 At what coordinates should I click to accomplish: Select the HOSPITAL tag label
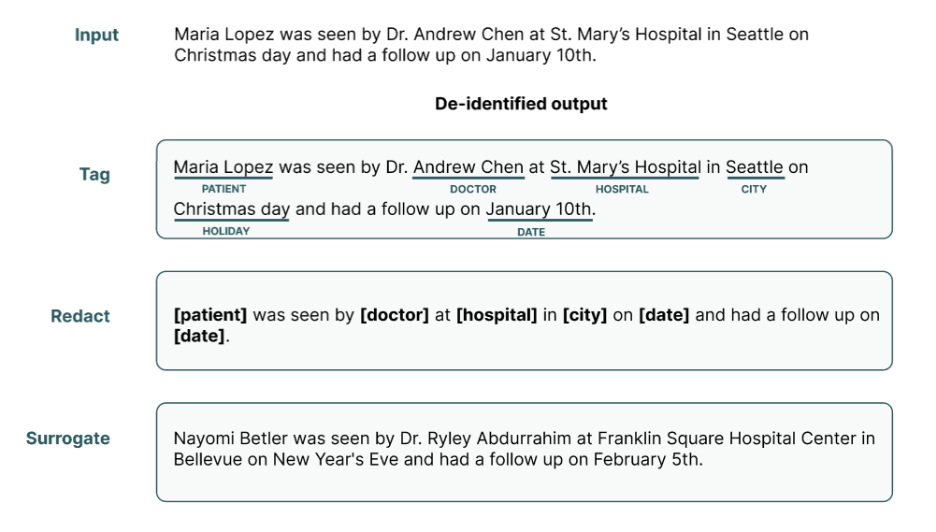[621, 189]
